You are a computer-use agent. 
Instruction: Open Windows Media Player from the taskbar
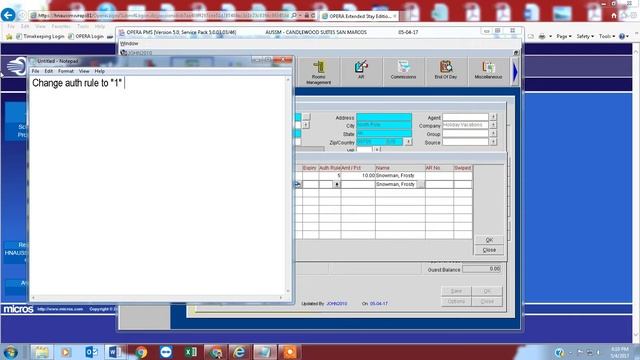tap(66, 352)
